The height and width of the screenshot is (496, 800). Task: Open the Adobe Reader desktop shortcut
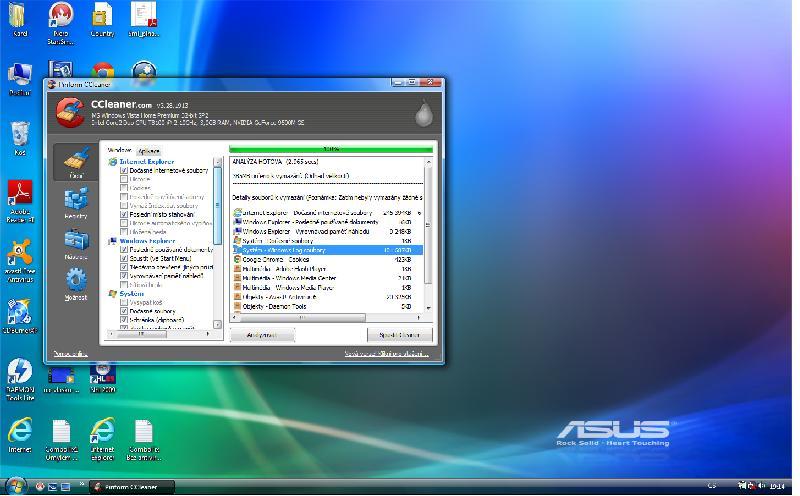20,201
